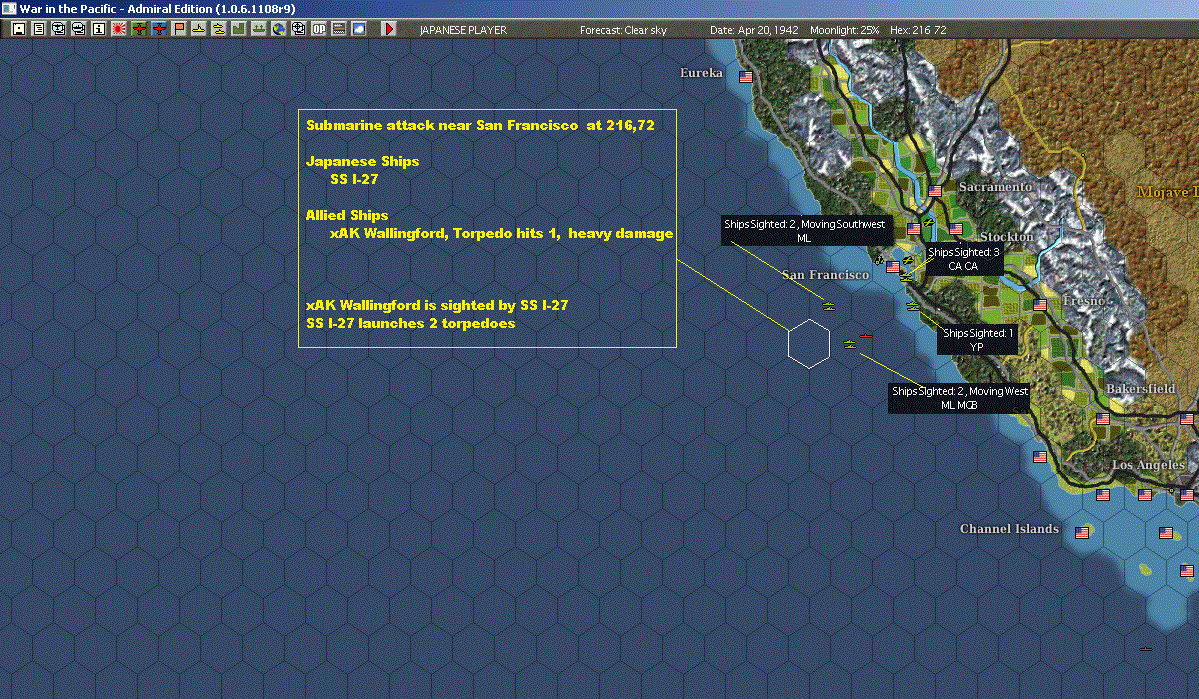Click the Los Angeles city label
The height and width of the screenshot is (699, 1199).
[x=1149, y=465]
